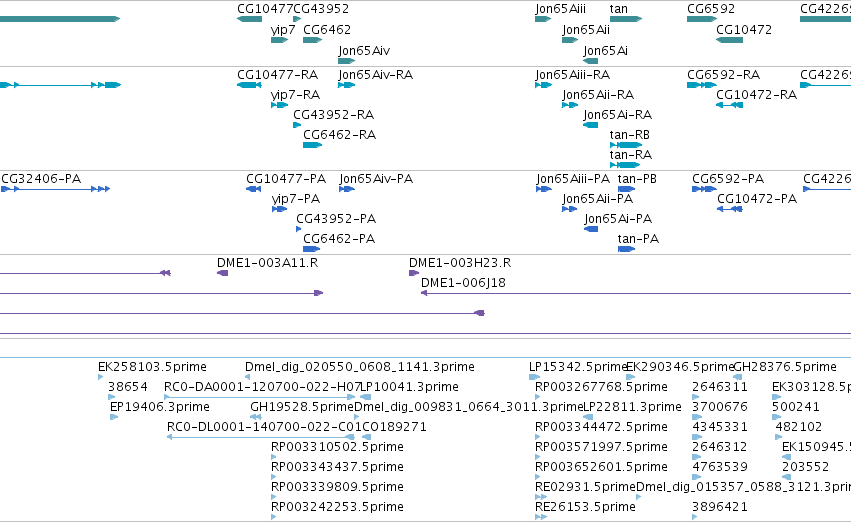851x522 pixels.
Task: Click the tan-PB protein label
Action: click(x=637, y=179)
